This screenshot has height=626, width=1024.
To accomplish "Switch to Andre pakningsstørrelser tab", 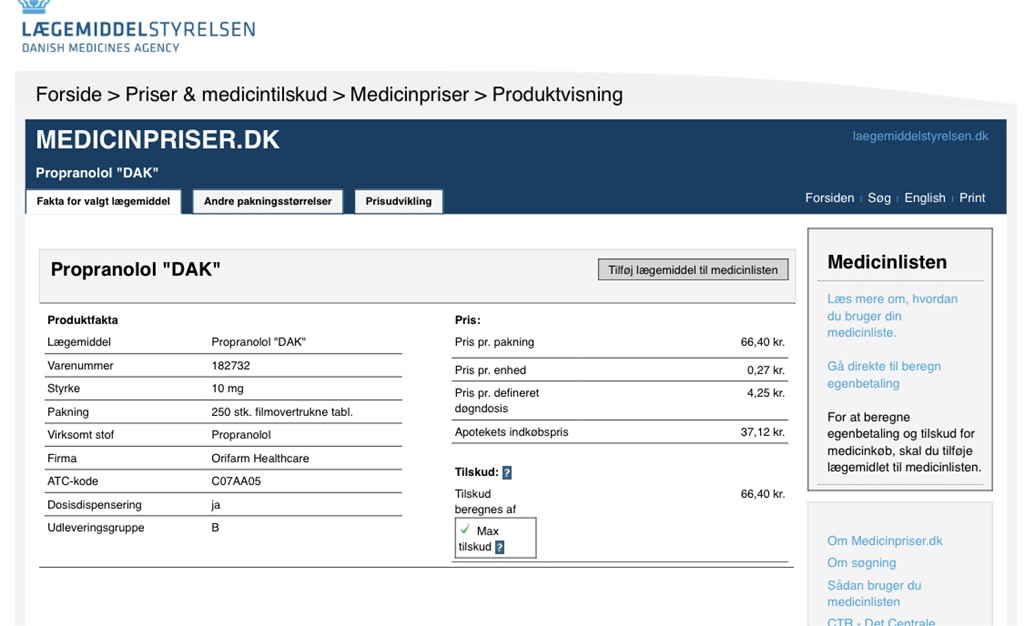I will click(268, 201).
